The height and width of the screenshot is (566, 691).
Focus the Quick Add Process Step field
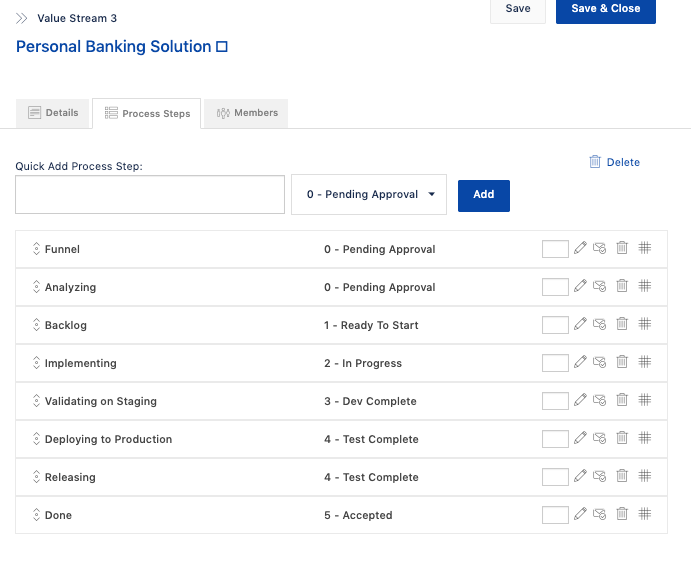150,195
